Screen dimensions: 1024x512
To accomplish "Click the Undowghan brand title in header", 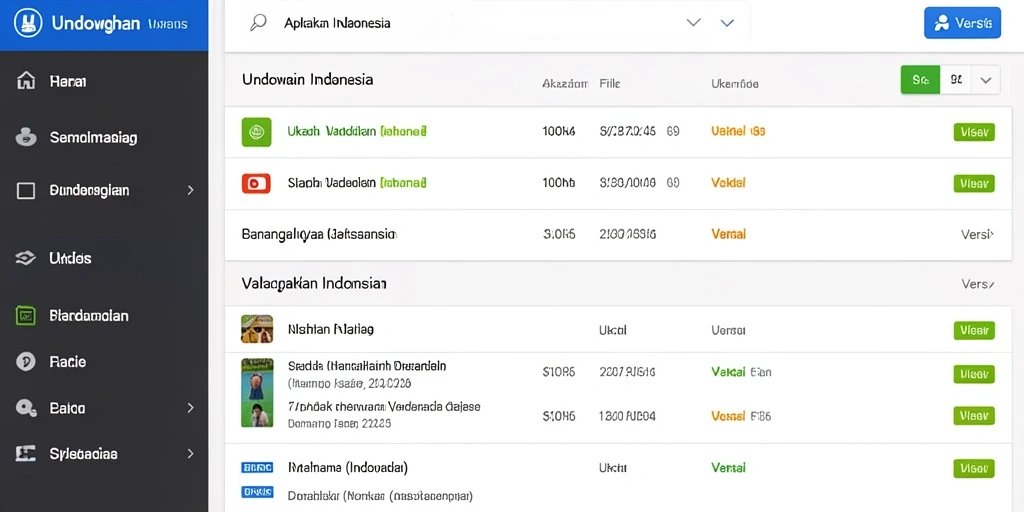I will click(95, 24).
